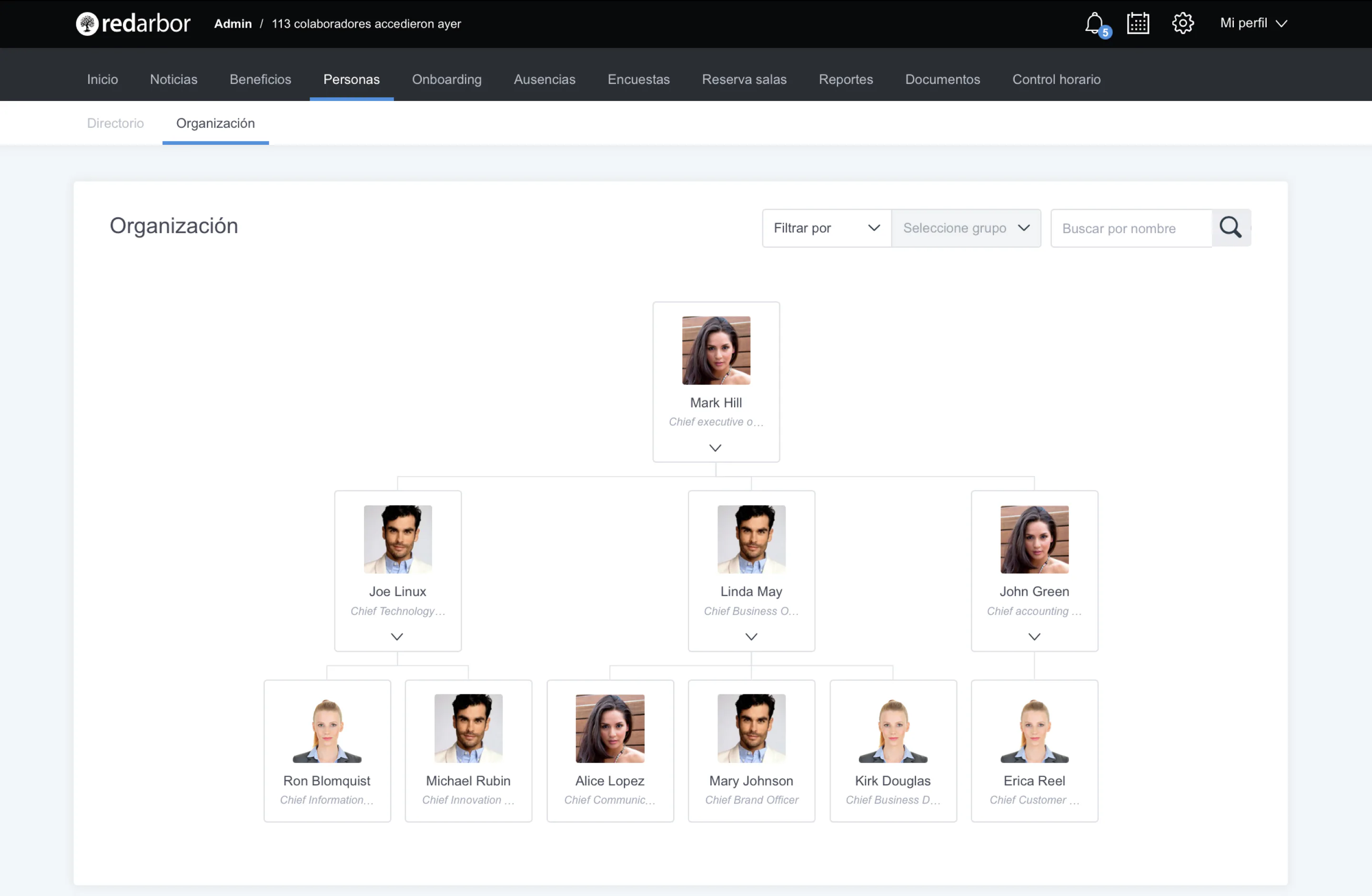This screenshot has height=896, width=1372.
Task: Expand the Mi perfil menu
Action: coord(1253,24)
